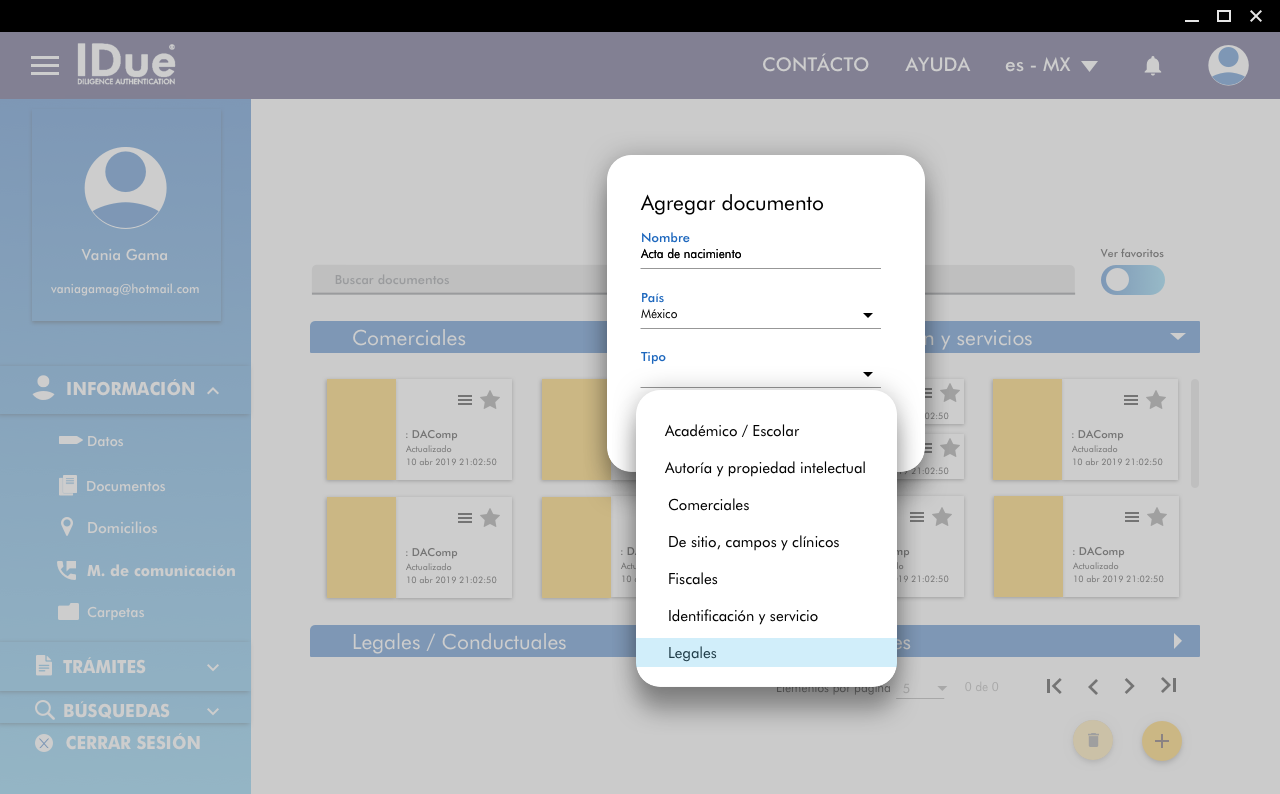Toggle the Ver favoritos switch
The height and width of the screenshot is (794, 1280).
coord(1132,280)
